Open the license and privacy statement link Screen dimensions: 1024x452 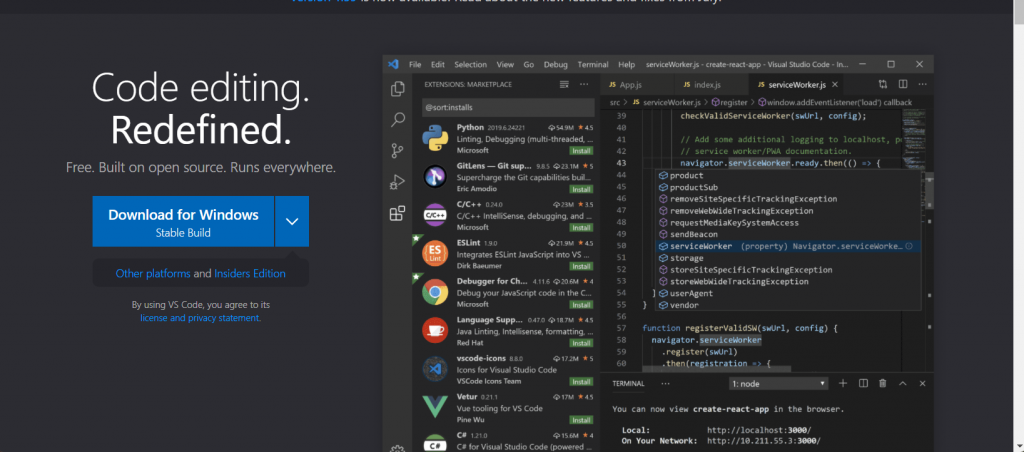[x=200, y=318]
